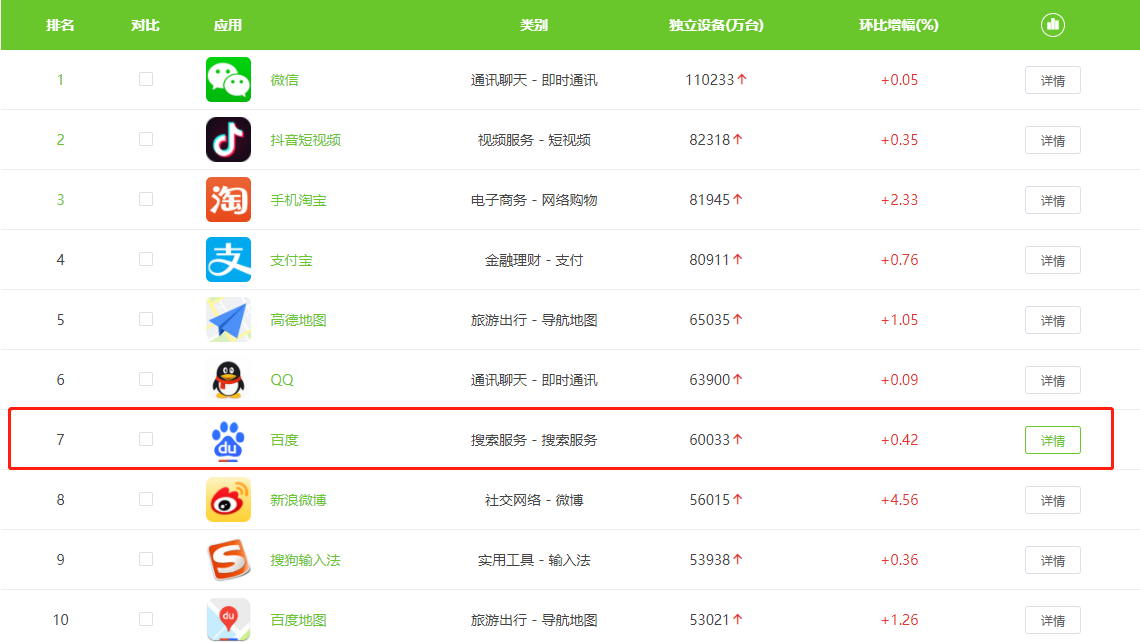Open the QQ app name link

click(x=281, y=380)
